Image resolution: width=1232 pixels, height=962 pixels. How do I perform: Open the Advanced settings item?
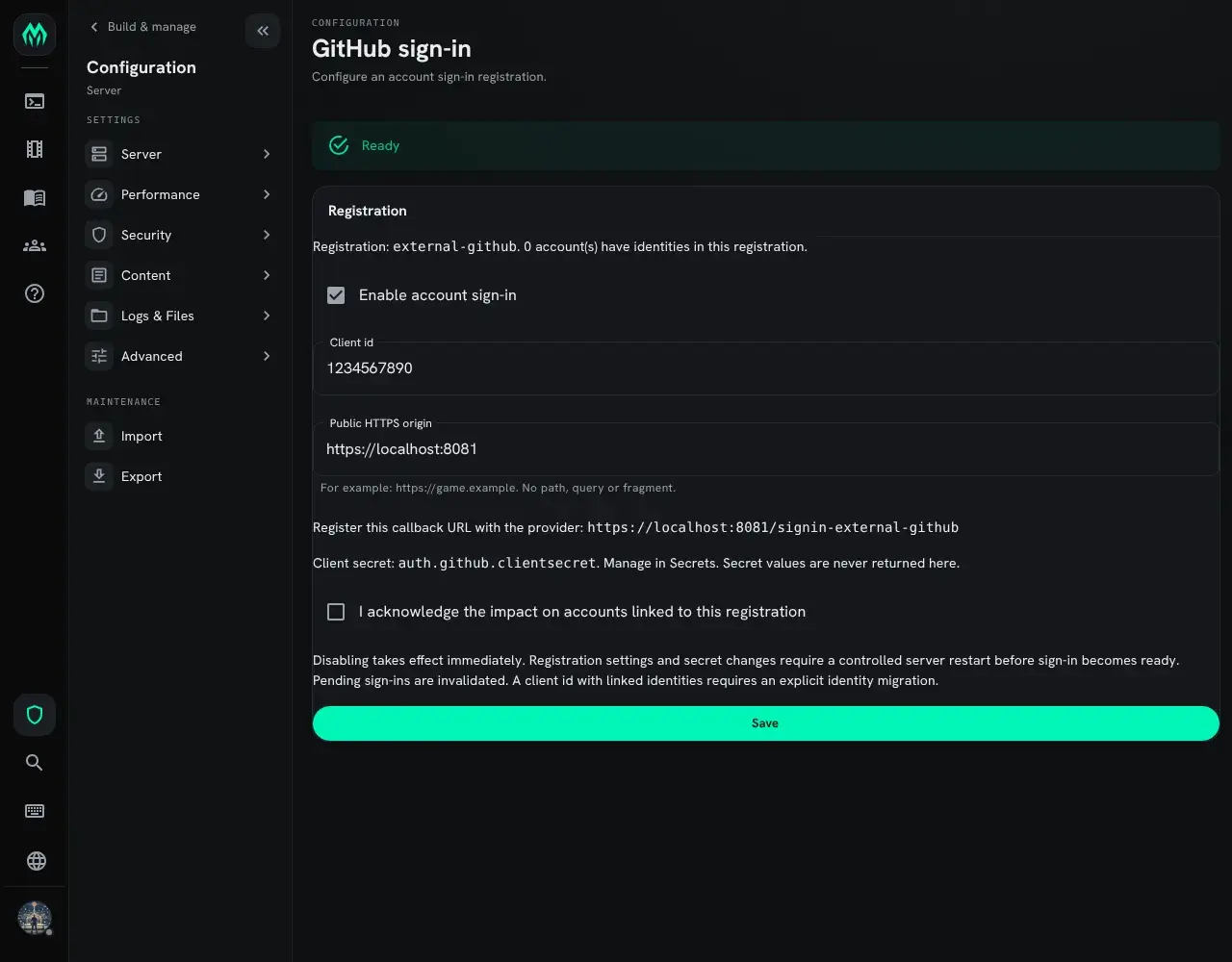(180, 356)
